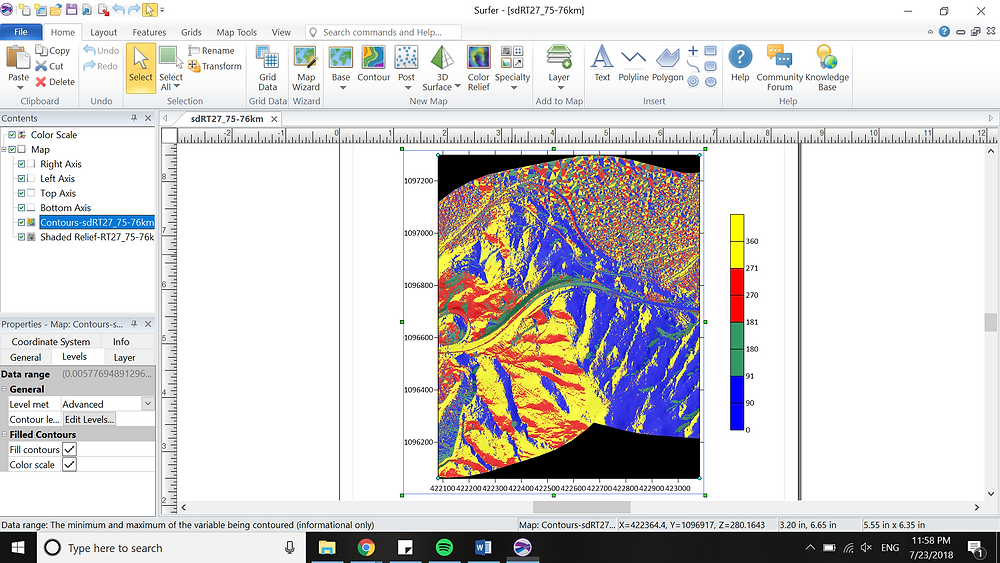Collapse the Filled Contours section
The image size is (1000, 563).
tap(4, 434)
